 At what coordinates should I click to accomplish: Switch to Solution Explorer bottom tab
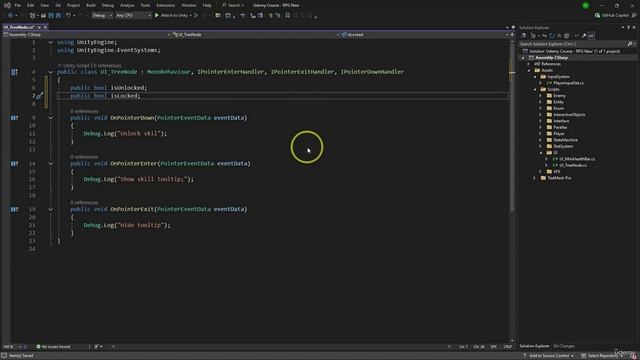coord(534,346)
